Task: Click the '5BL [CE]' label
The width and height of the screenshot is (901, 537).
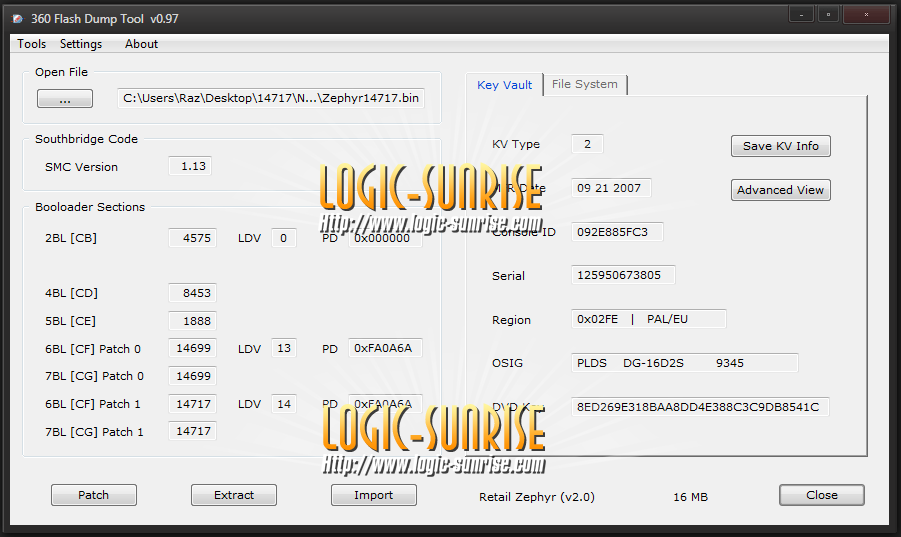Action: [70, 321]
